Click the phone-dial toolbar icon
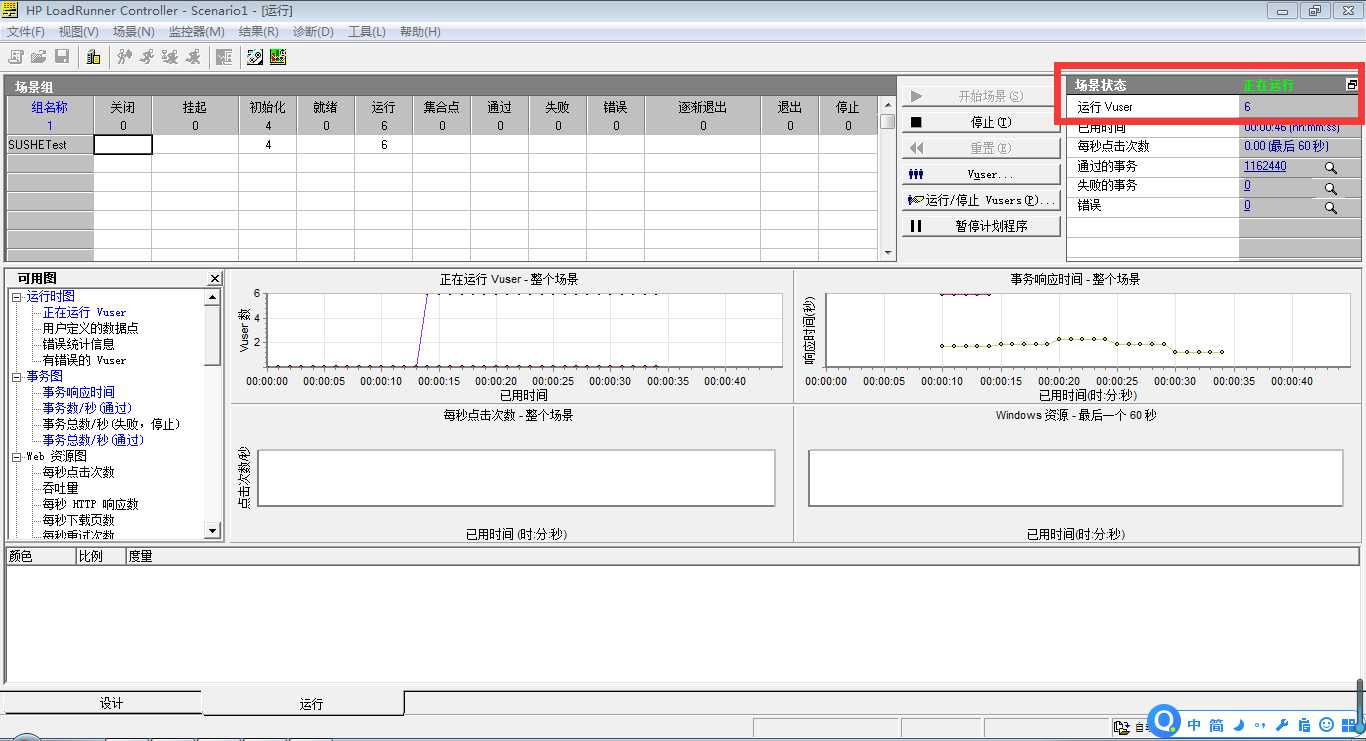The height and width of the screenshot is (741, 1366). pyautogui.click(x=255, y=57)
